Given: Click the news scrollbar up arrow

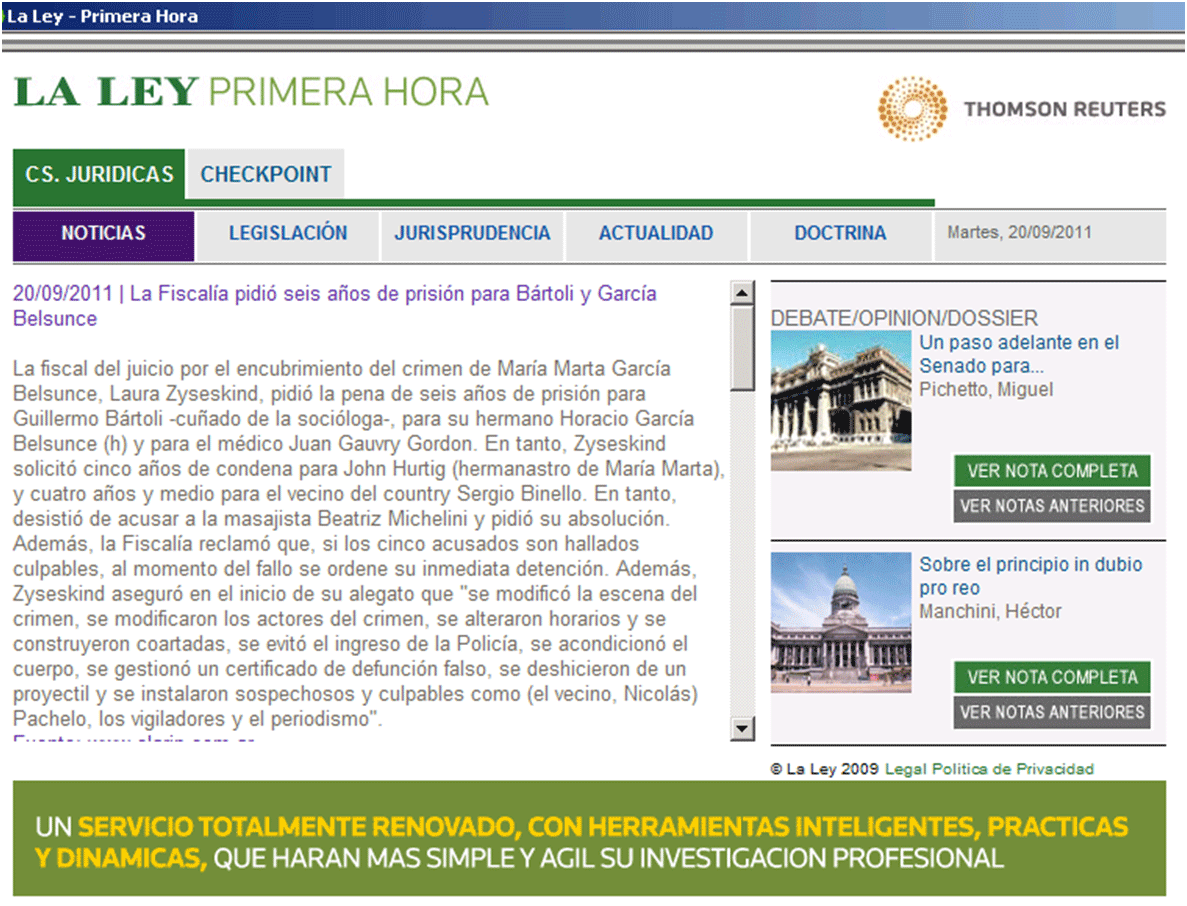Looking at the screenshot, I should 743,293.
